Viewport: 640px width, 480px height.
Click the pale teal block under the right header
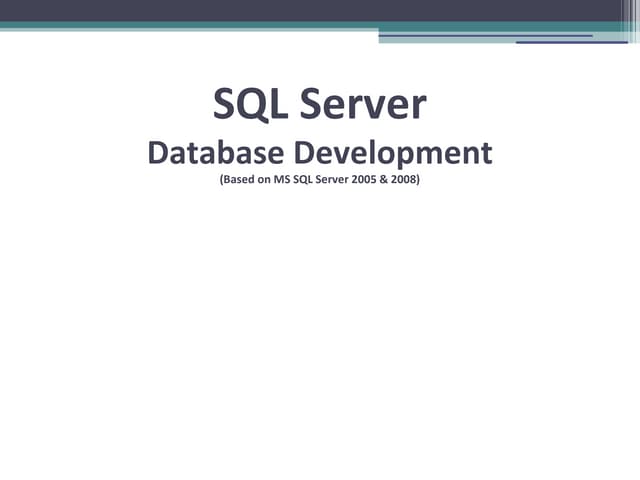coord(450,39)
